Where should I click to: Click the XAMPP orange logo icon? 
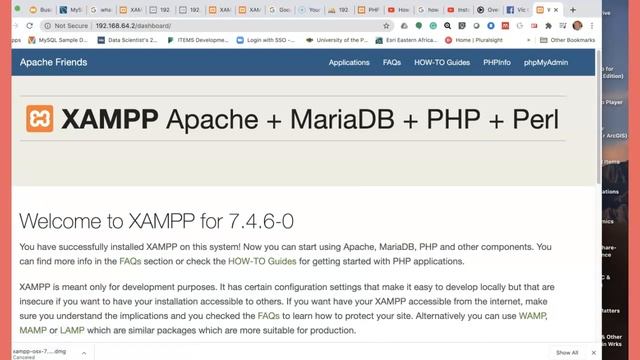coord(40,119)
